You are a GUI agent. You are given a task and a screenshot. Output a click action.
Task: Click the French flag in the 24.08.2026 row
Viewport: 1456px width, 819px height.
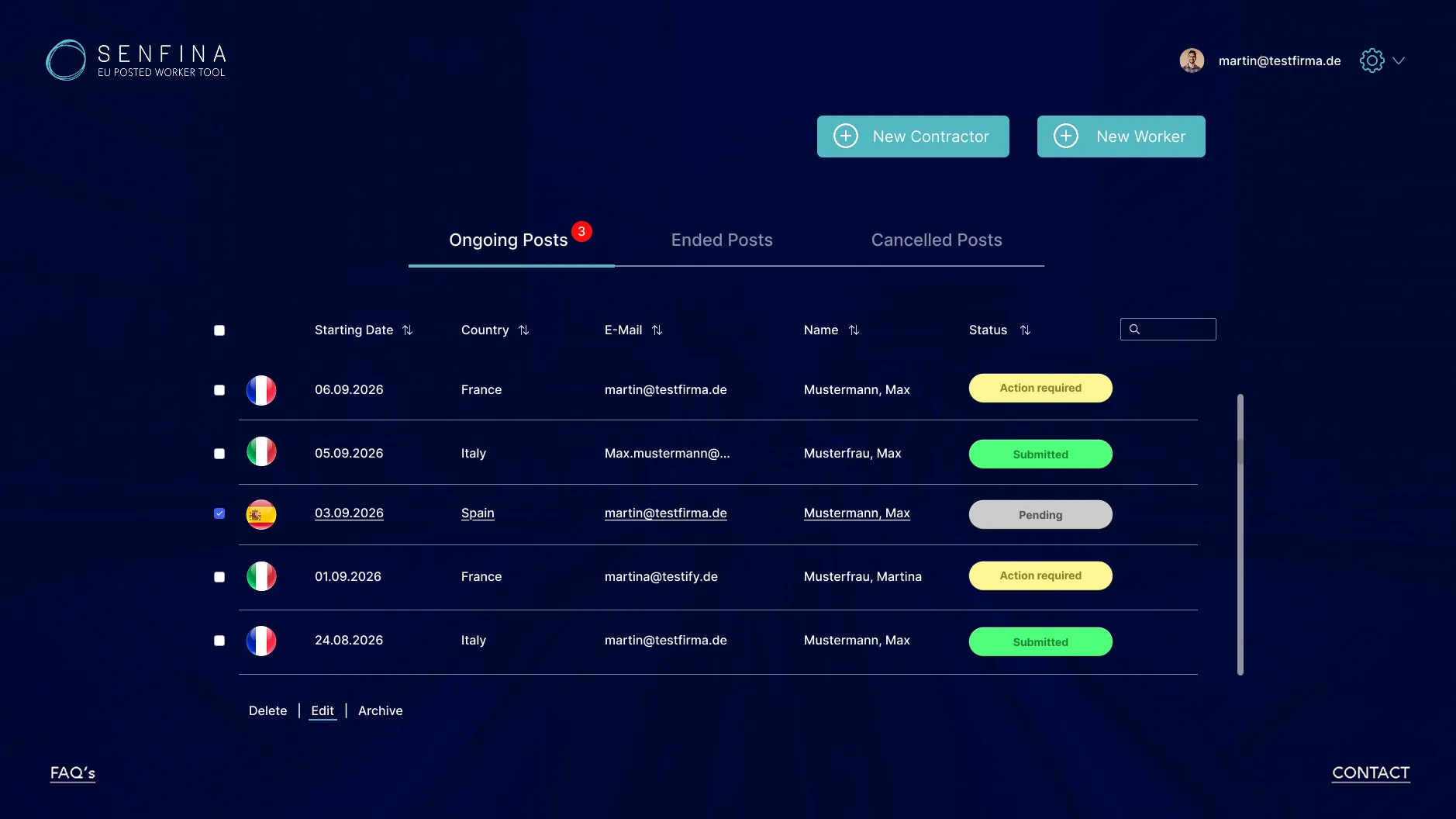pos(261,641)
